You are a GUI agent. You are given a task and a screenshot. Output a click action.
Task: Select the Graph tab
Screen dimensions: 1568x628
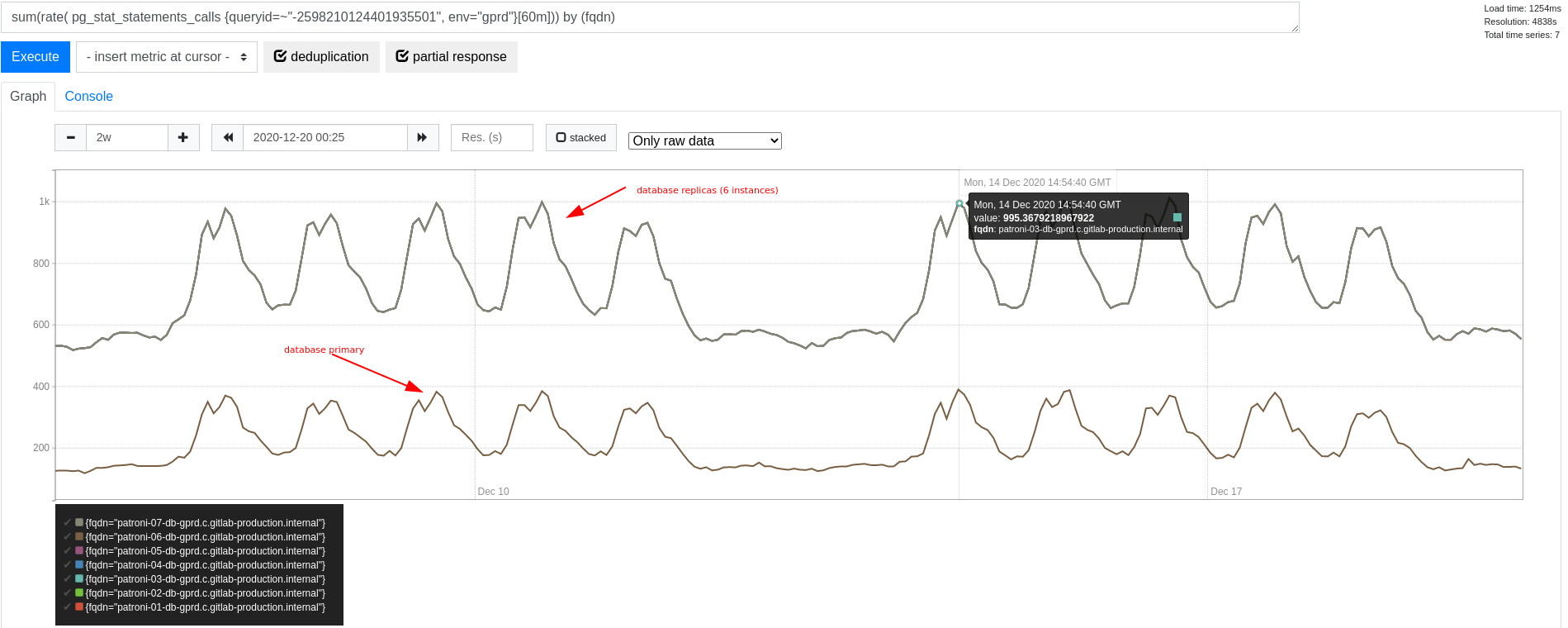tap(28, 96)
